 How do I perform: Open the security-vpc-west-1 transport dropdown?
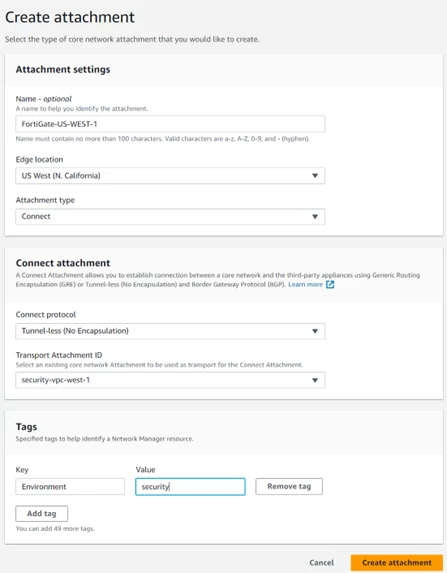pyautogui.click(x=170, y=380)
